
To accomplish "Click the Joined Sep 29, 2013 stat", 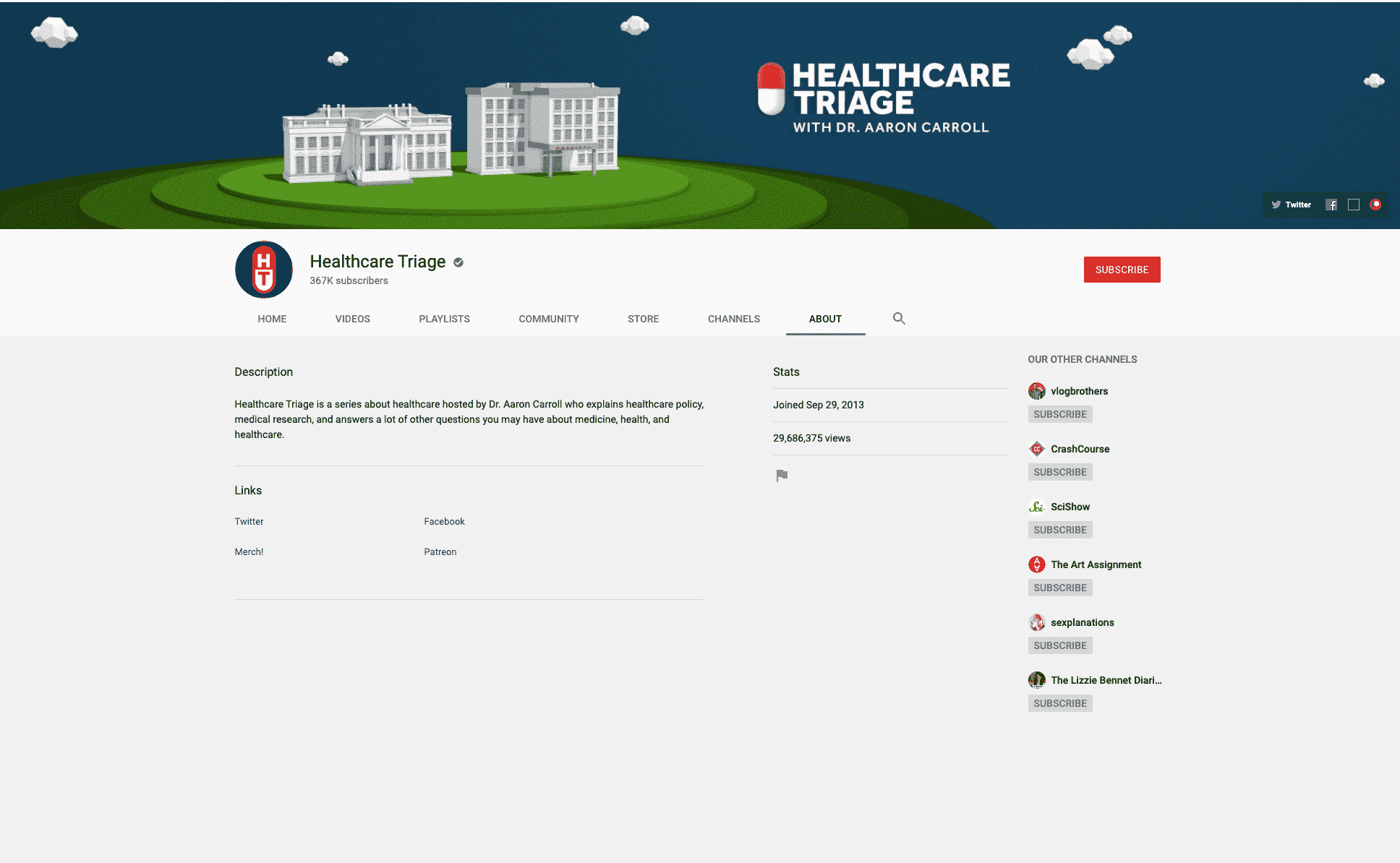I will [818, 405].
